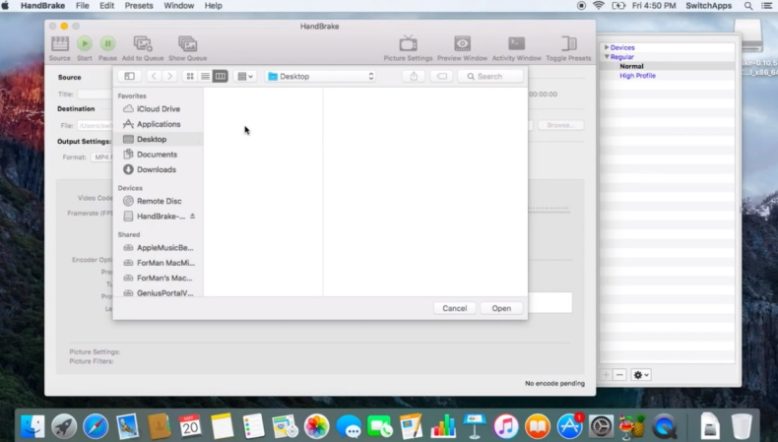
Task: Click the Source toolbar icon
Action: coord(59,44)
